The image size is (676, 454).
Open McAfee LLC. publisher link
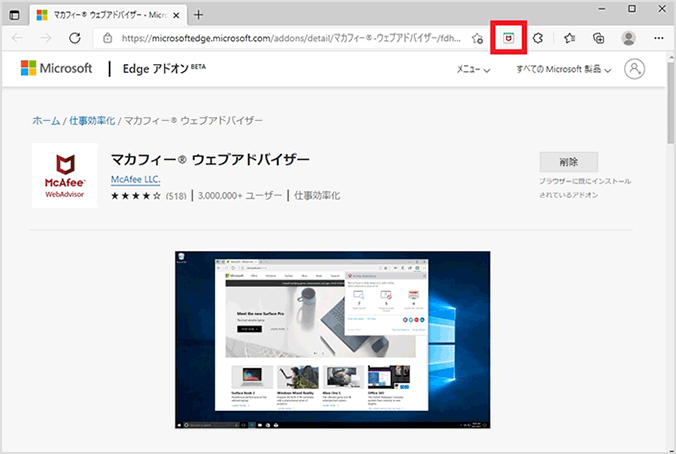coord(135,179)
